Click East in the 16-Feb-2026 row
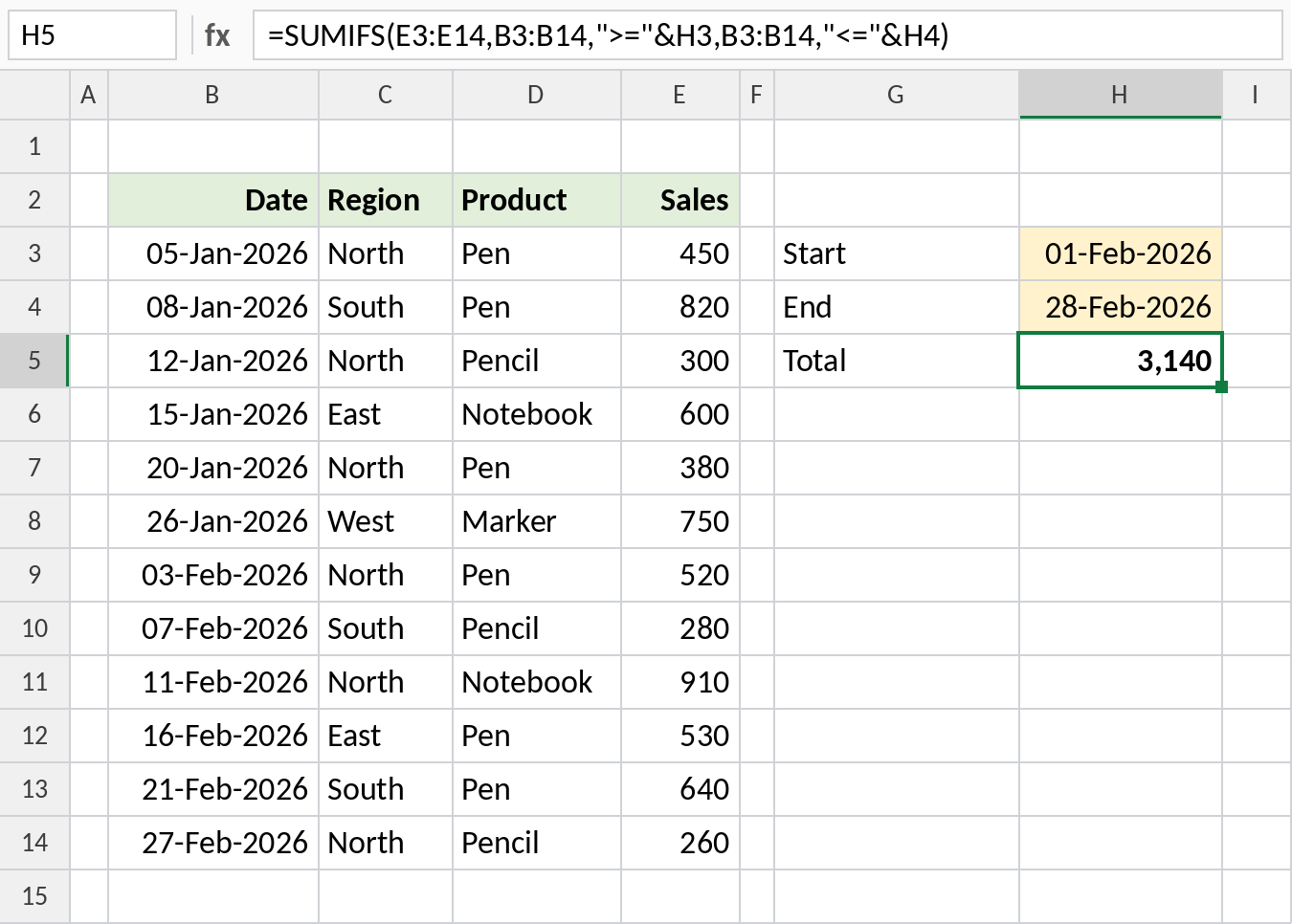This screenshot has height=924, width=1292. click(385, 736)
